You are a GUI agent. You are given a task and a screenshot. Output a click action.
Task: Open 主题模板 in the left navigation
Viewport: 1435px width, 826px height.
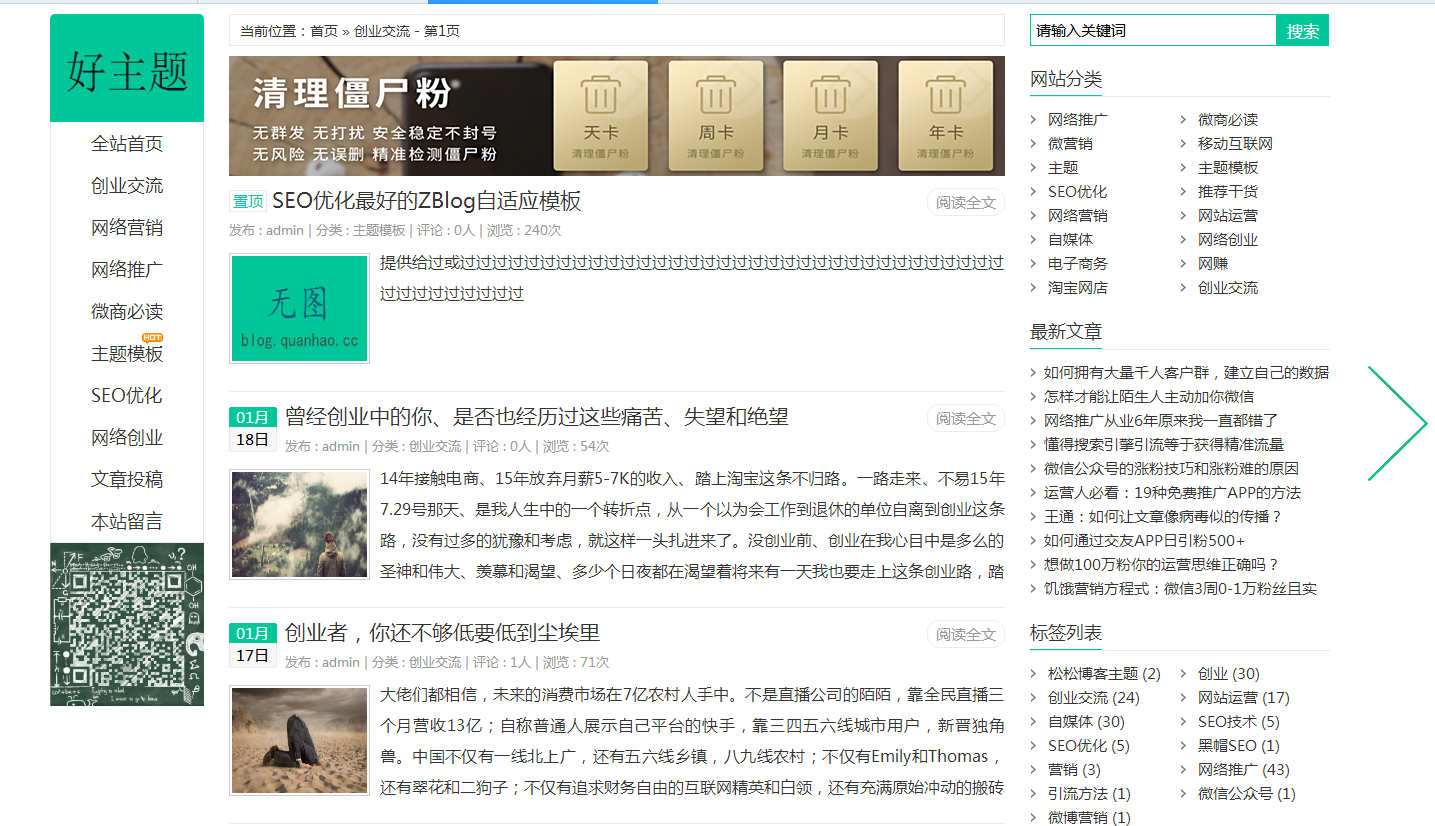[x=127, y=354]
